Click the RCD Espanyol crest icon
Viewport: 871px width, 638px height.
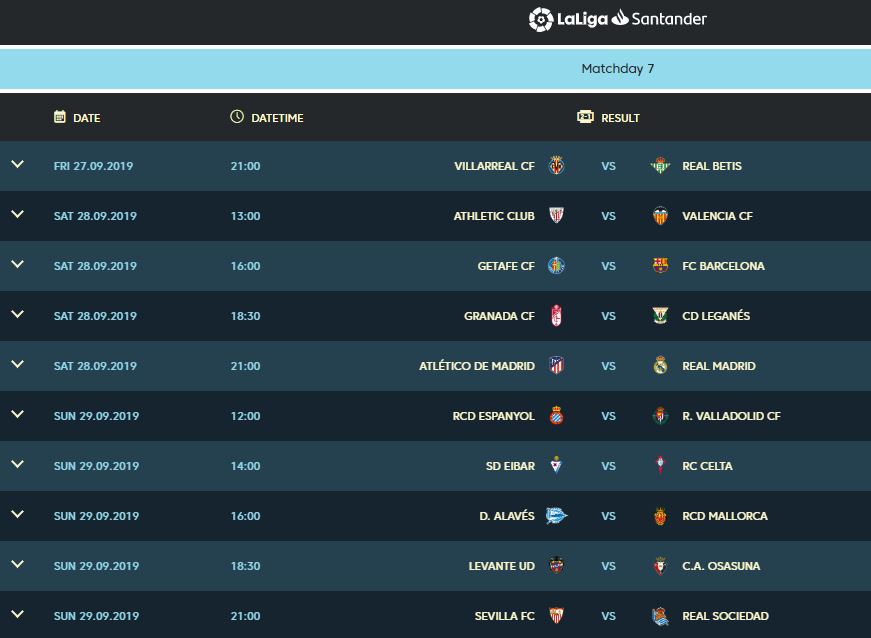(556, 415)
